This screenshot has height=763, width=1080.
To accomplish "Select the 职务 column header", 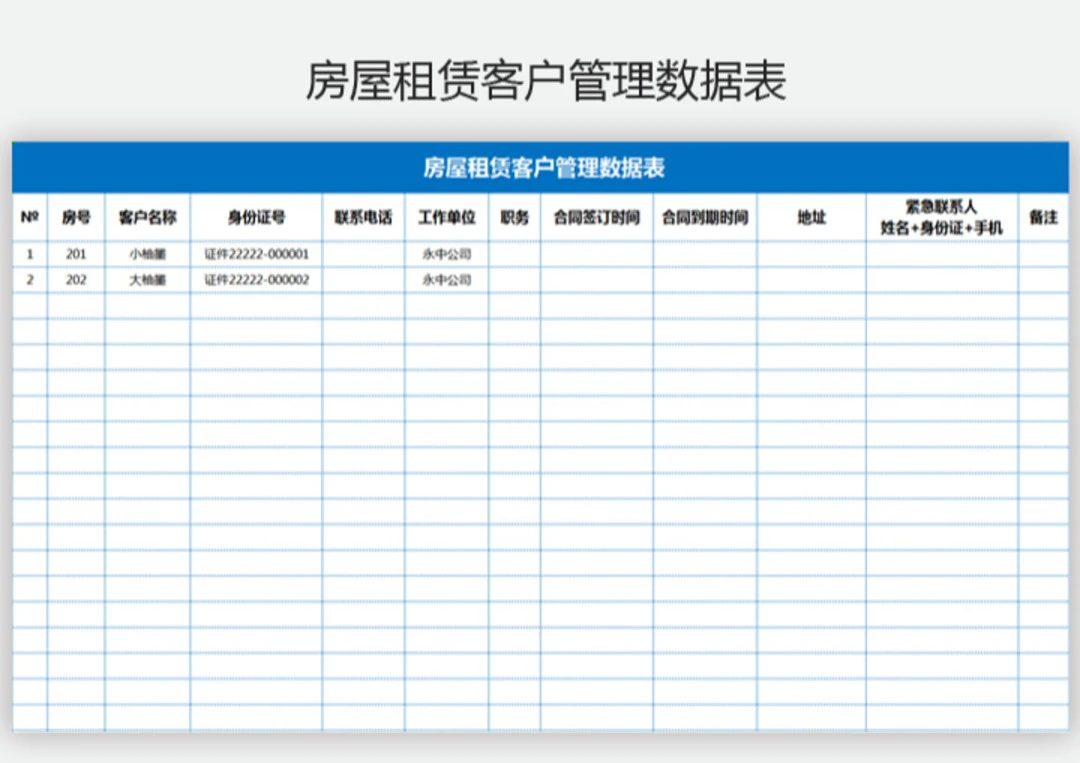I will [514, 217].
